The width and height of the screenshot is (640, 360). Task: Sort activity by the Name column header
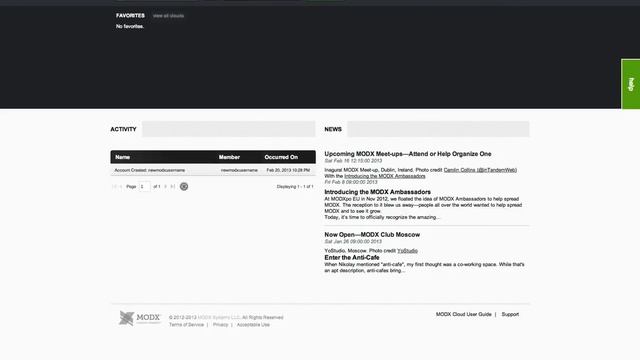click(x=122, y=157)
